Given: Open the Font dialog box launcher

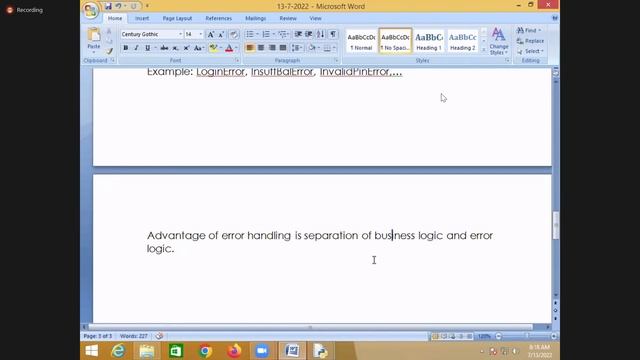Looking at the screenshot, I should tap(237, 60).
